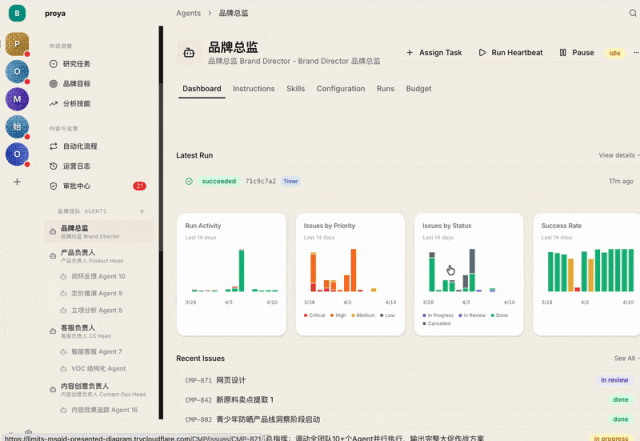
Task: Pause the agent with the Pause label
Action: (583, 53)
